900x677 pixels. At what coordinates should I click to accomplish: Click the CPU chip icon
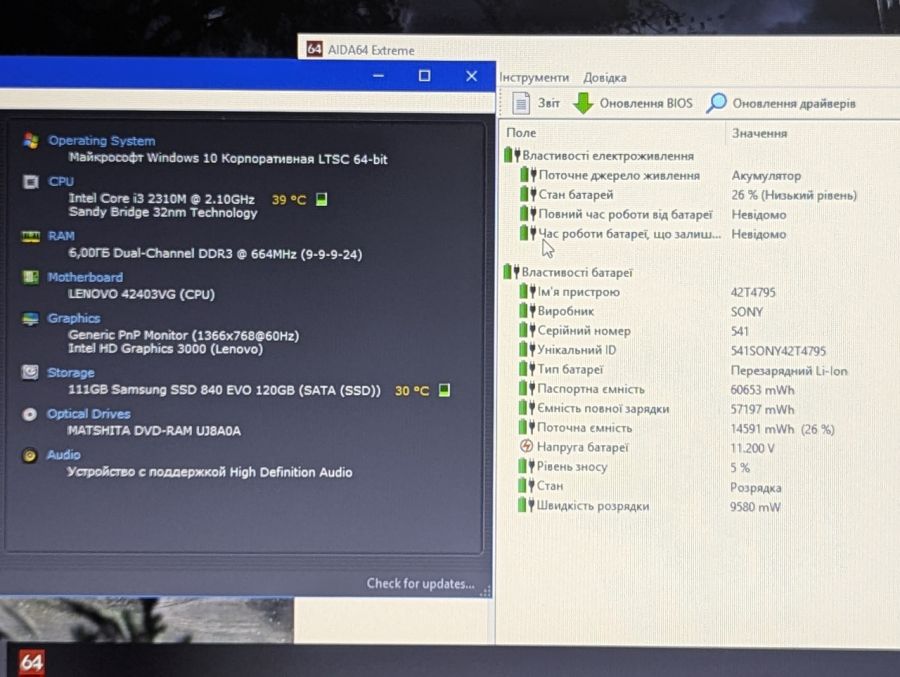point(30,182)
